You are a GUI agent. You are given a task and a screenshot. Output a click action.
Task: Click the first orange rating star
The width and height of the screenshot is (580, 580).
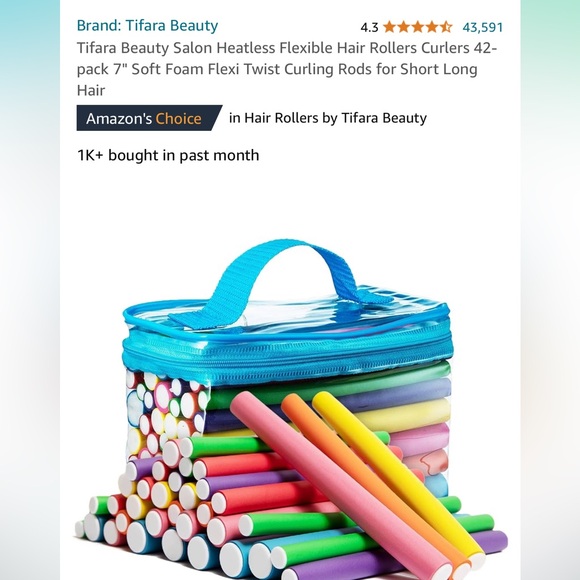point(389,27)
